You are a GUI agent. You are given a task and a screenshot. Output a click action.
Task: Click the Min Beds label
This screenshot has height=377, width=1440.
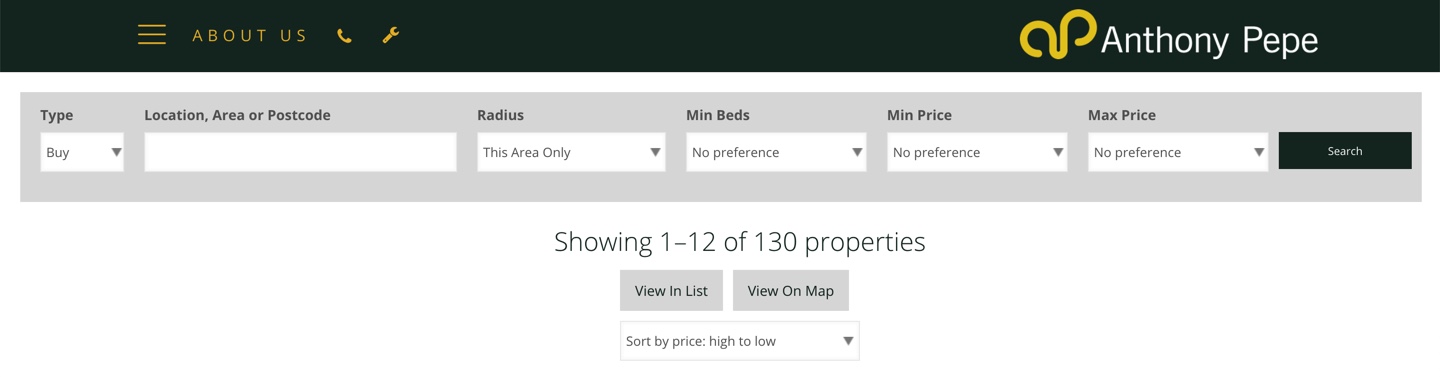pyautogui.click(x=718, y=115)
